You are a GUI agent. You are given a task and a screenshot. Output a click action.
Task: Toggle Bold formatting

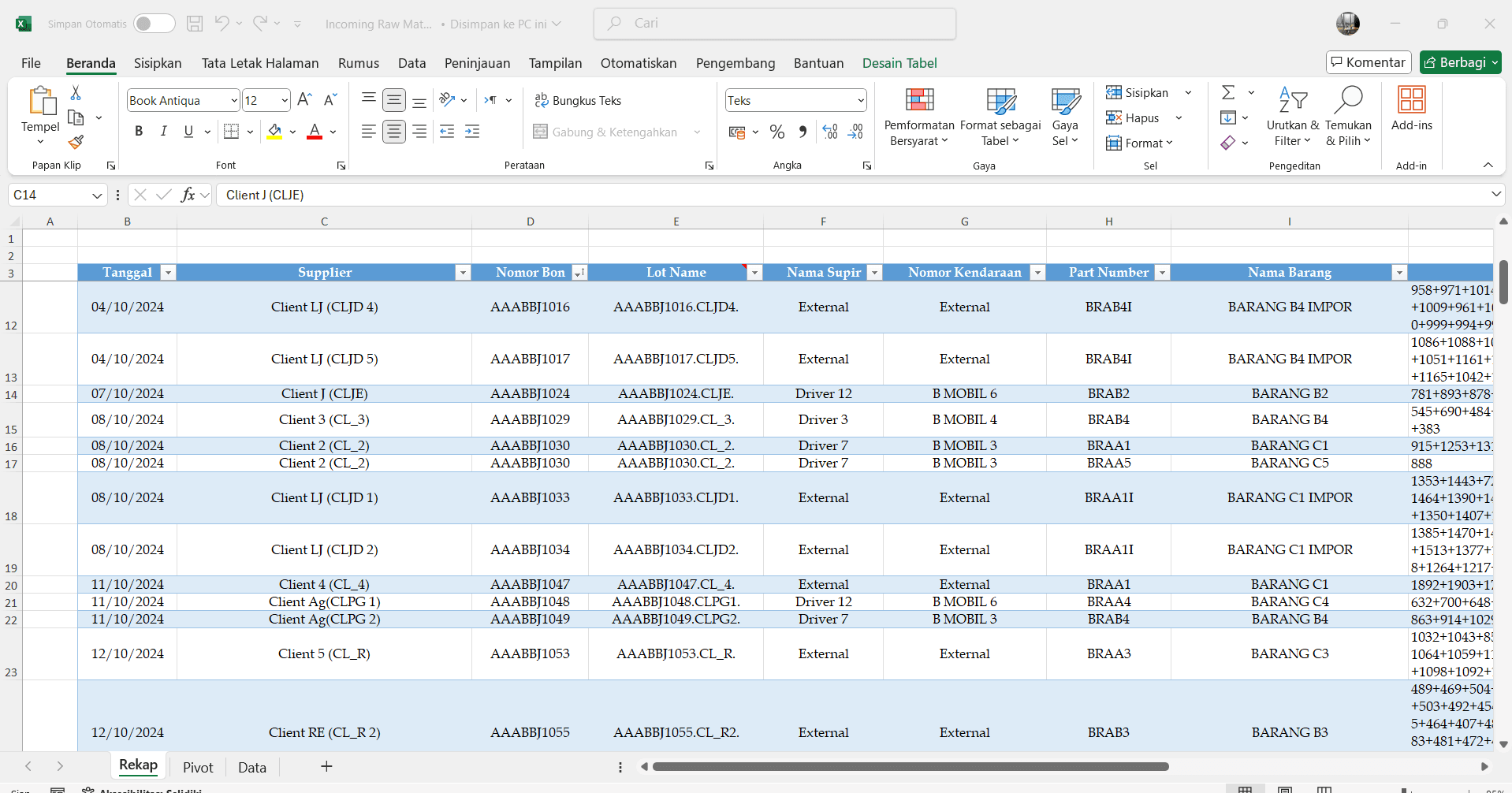139,132
